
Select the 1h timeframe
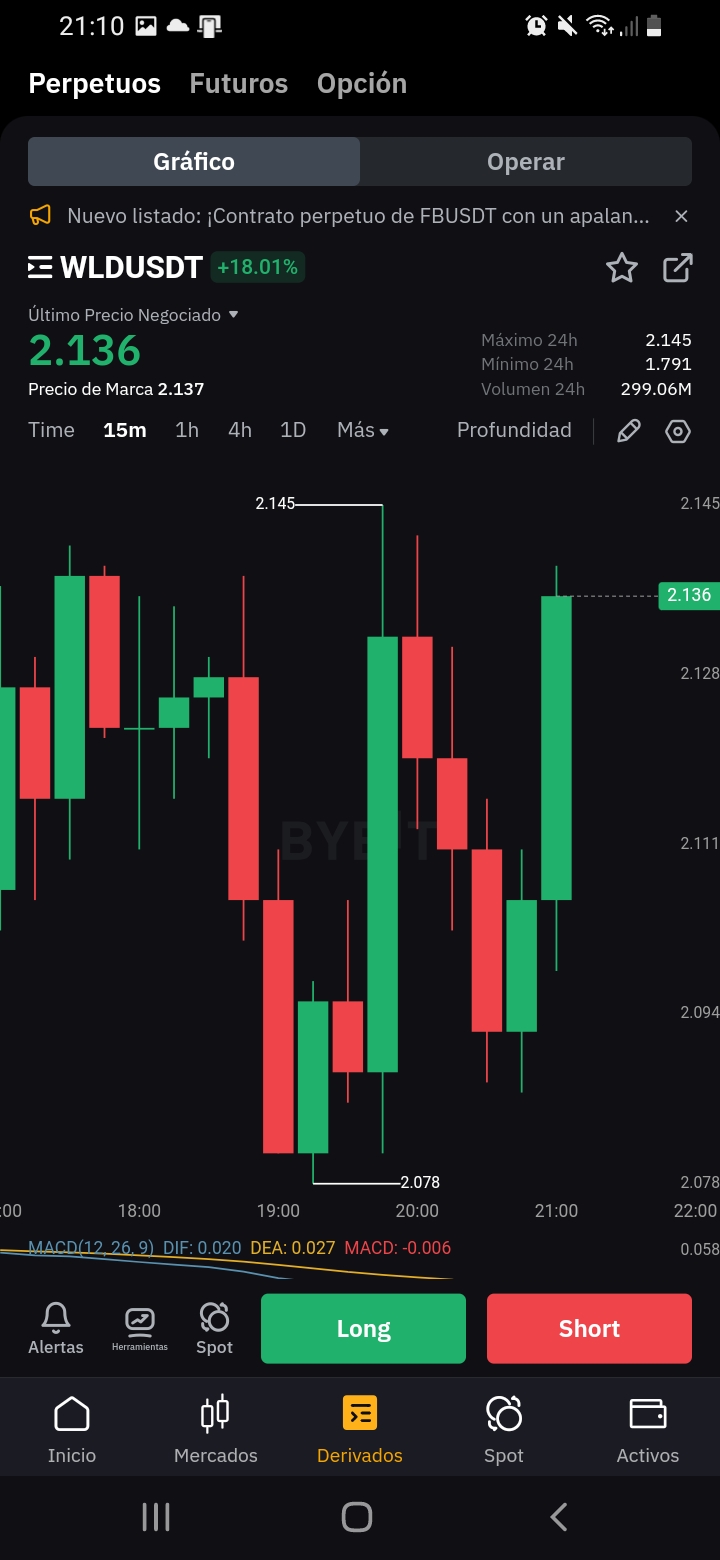click(x=187, y=430)
